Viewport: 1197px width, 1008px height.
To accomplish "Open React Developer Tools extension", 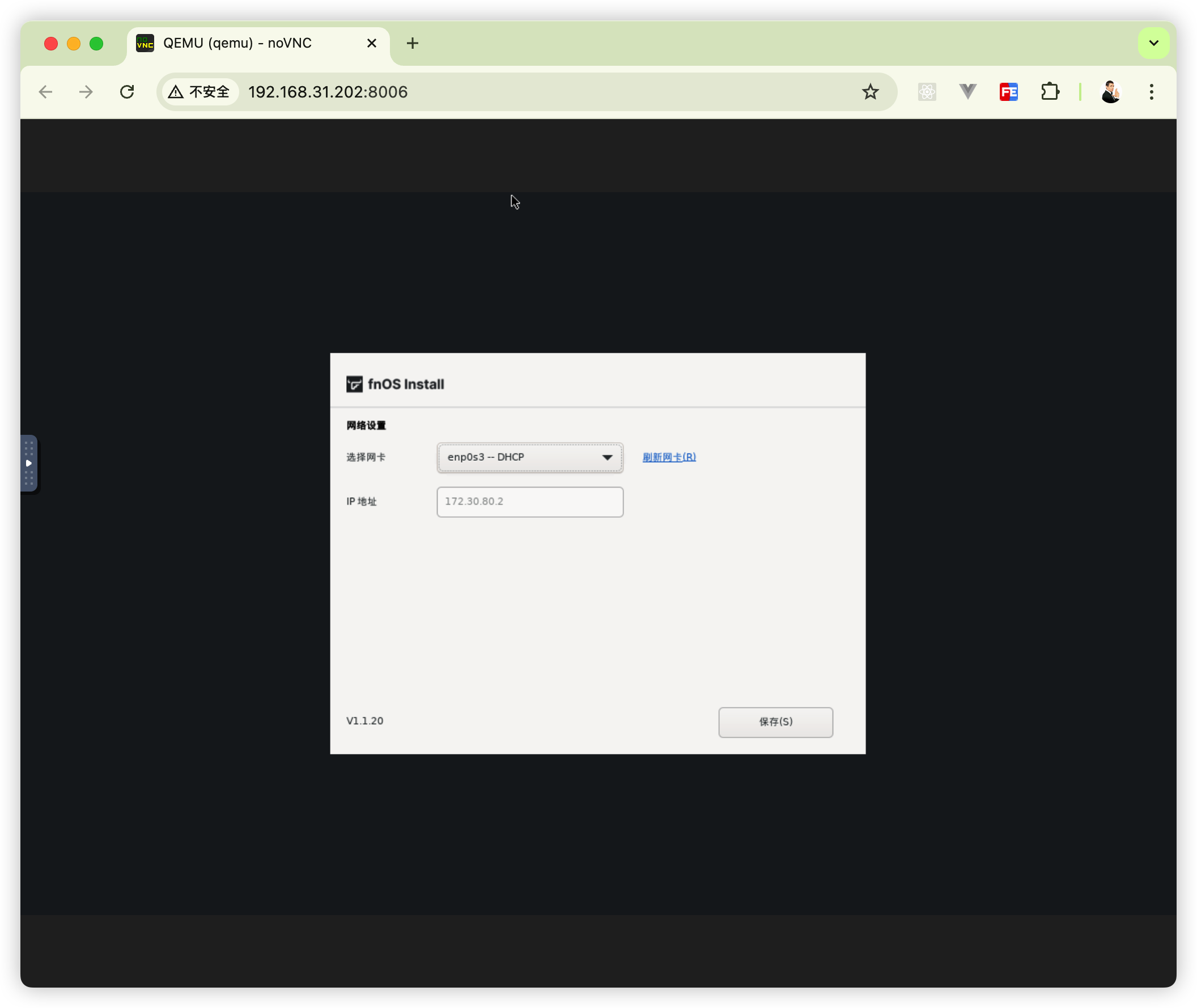I will click(x=927, y=92).
